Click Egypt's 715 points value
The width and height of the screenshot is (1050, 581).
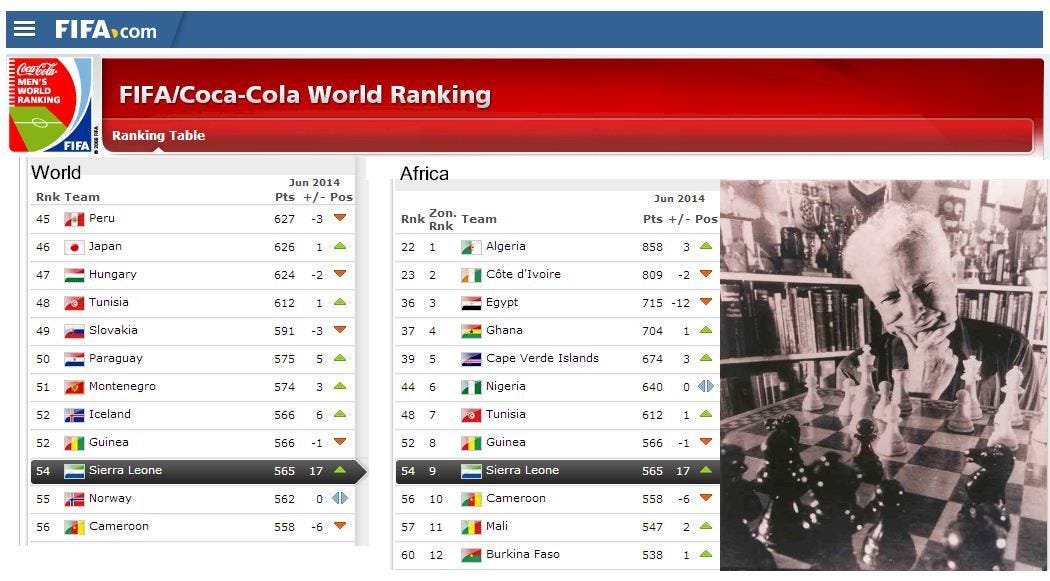pos(652,303)
